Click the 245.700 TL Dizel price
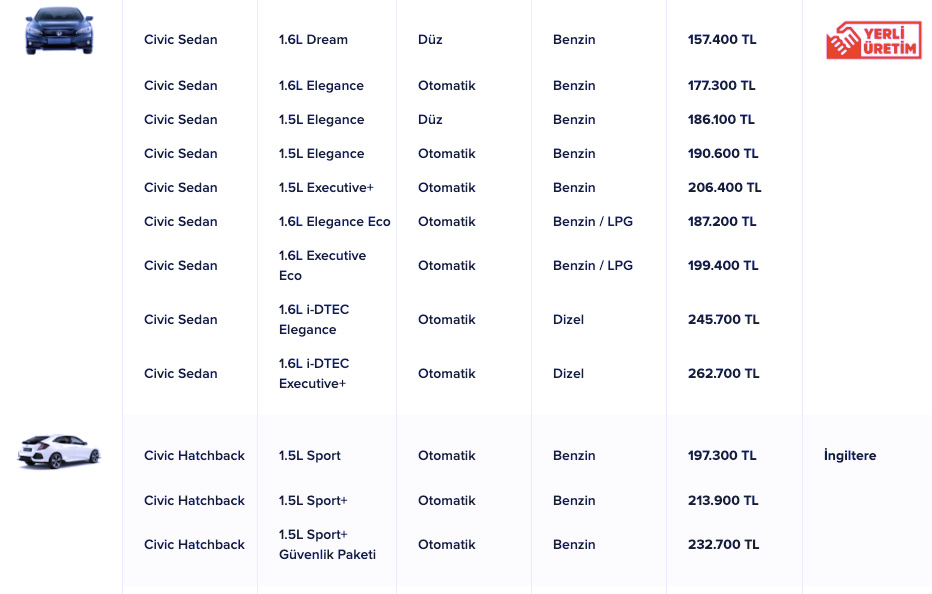 723,320
